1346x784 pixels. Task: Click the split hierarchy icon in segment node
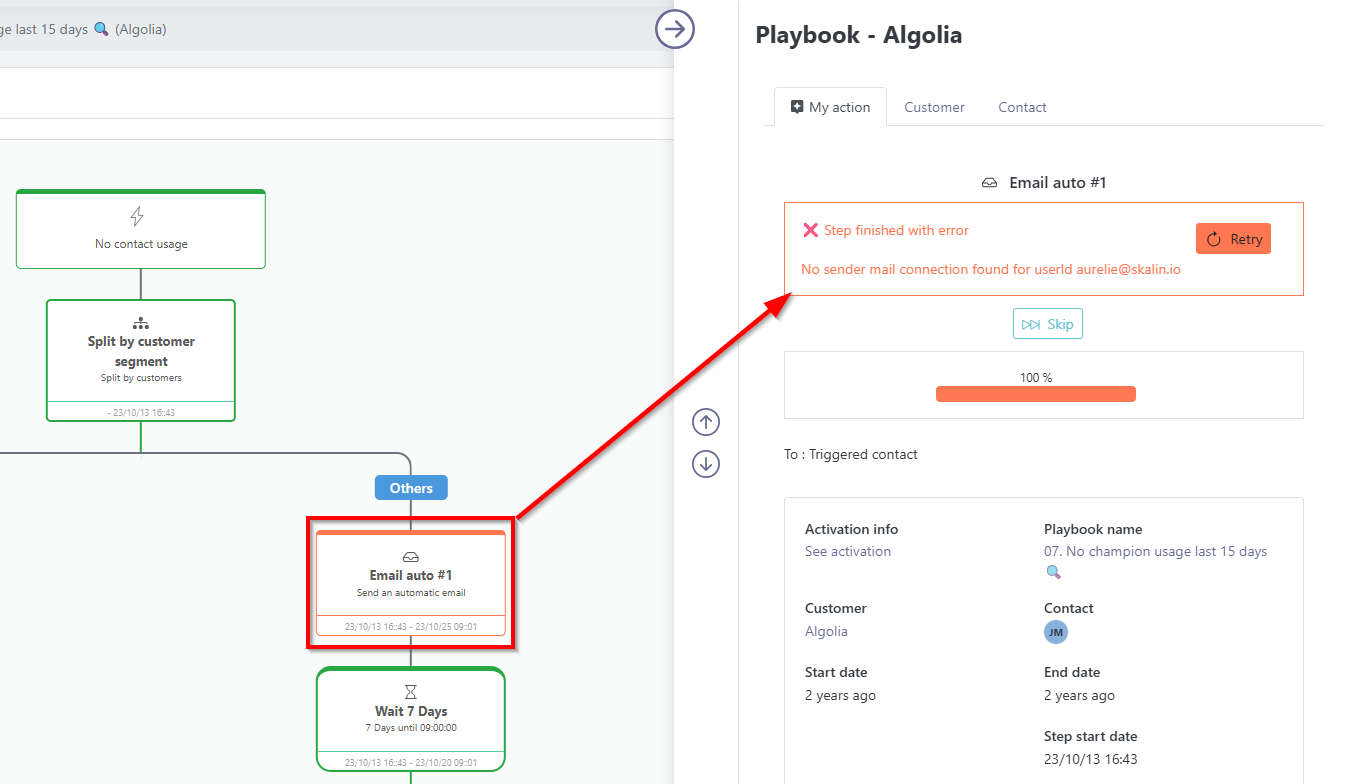click(x=140, y=323)
